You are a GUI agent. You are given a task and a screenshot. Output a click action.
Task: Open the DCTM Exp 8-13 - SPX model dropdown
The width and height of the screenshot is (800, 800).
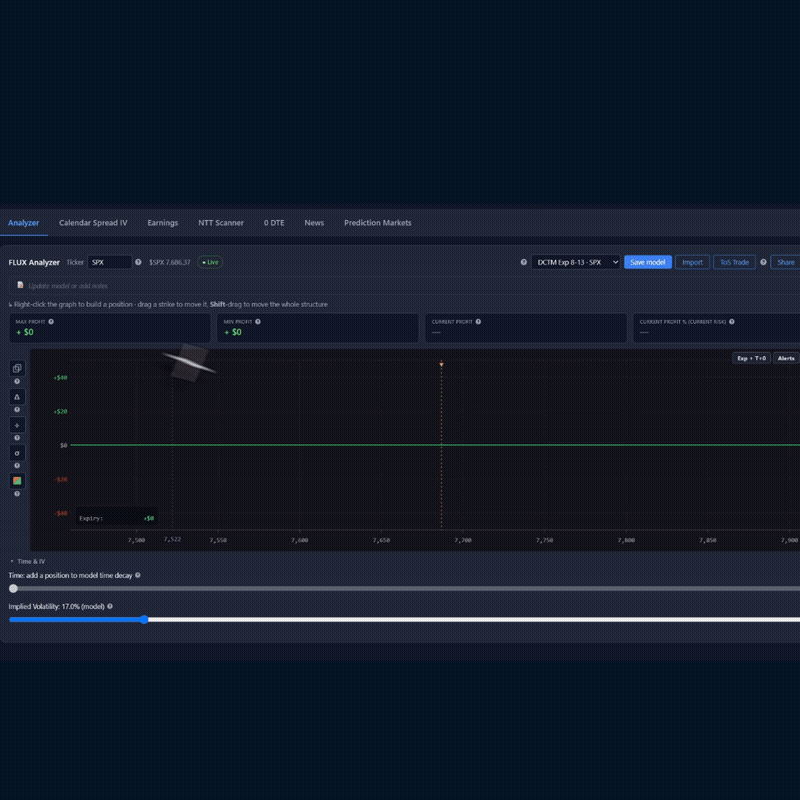pos(576,262)
